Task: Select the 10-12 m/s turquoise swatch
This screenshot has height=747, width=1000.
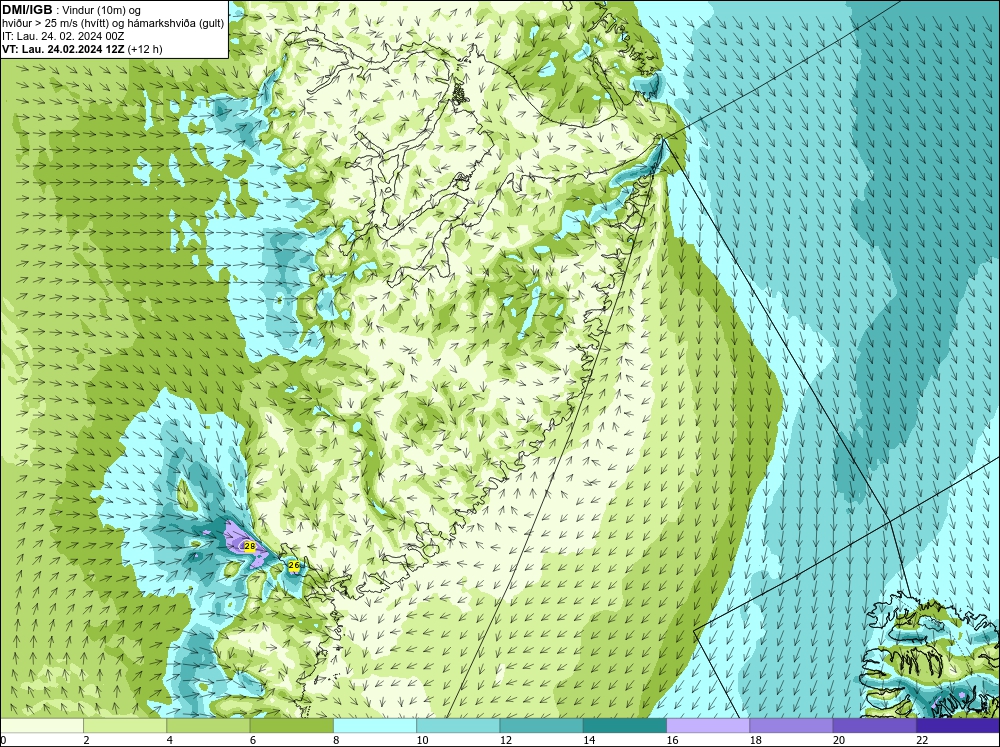Action: click(458, 725)
